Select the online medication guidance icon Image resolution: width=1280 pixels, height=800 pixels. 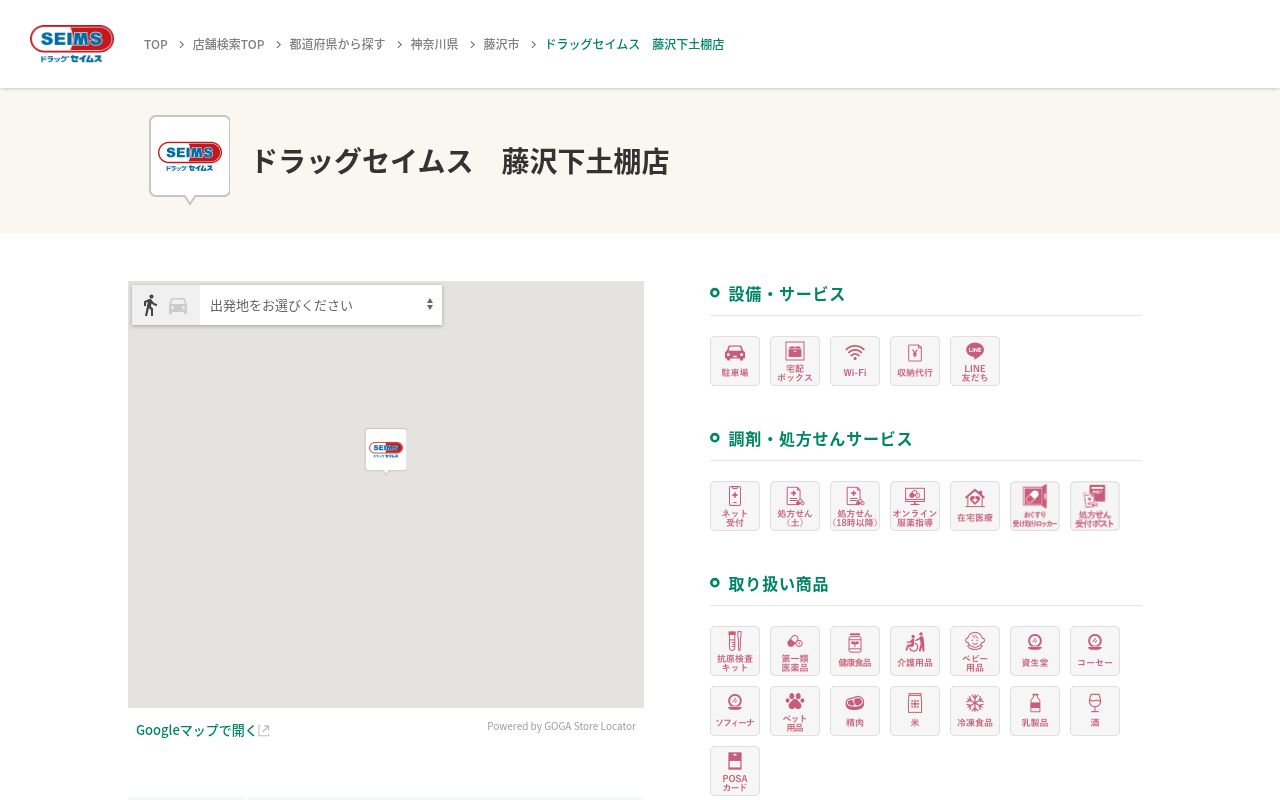pyautogui.click(x=915, y=506)
